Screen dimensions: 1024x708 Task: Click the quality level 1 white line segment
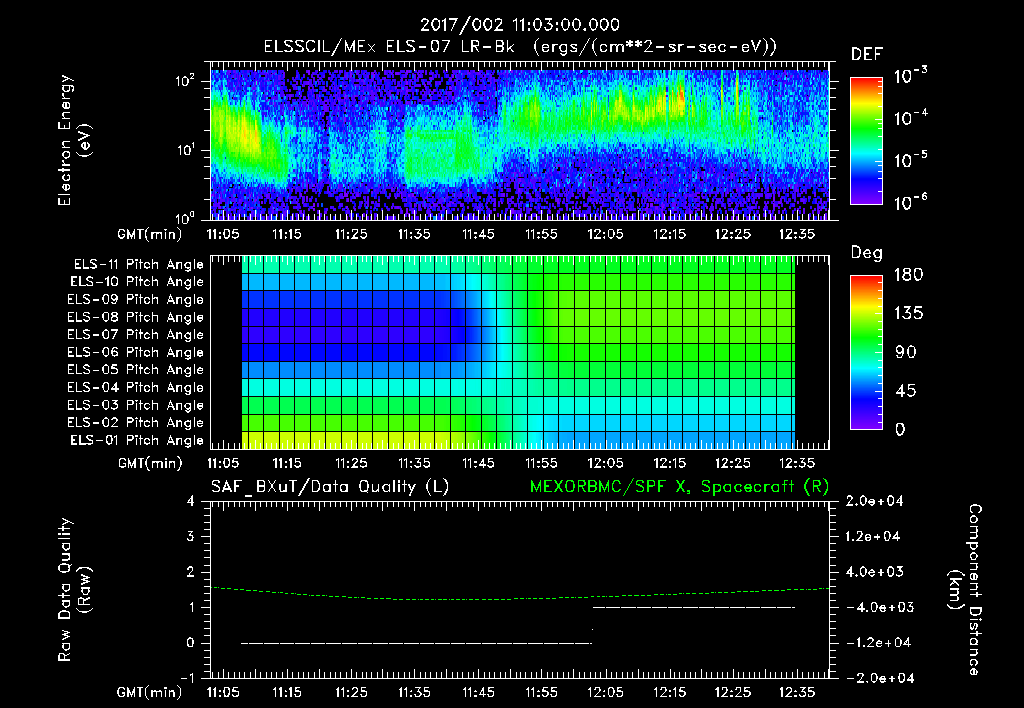click(x=694, y=607)
